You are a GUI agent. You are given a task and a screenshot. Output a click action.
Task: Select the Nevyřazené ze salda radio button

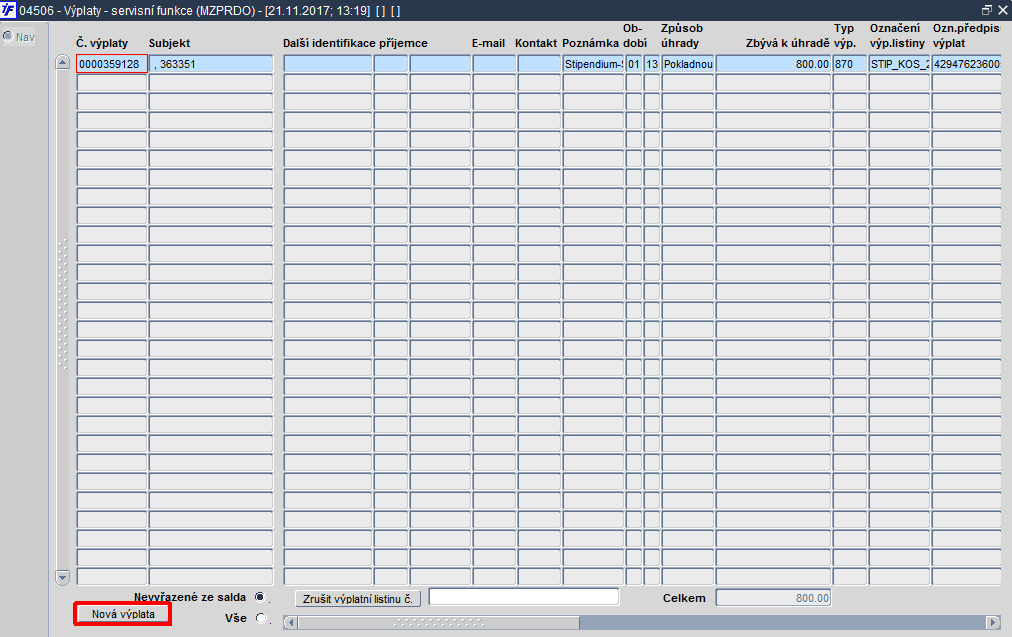(x=260, y=597)
